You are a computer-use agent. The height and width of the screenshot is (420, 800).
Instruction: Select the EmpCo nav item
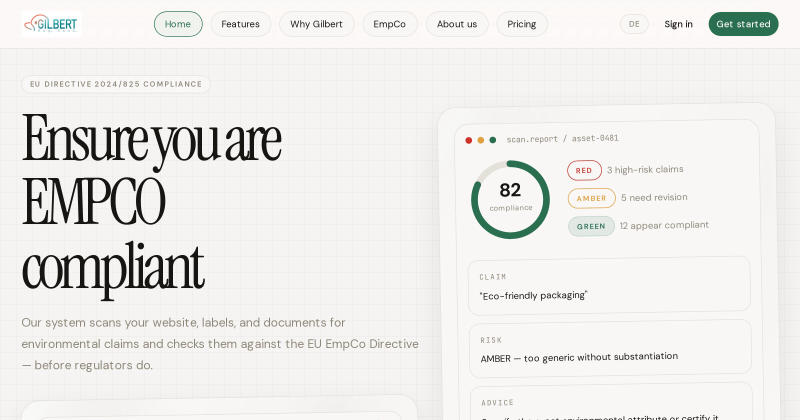(x=389, y=24)
